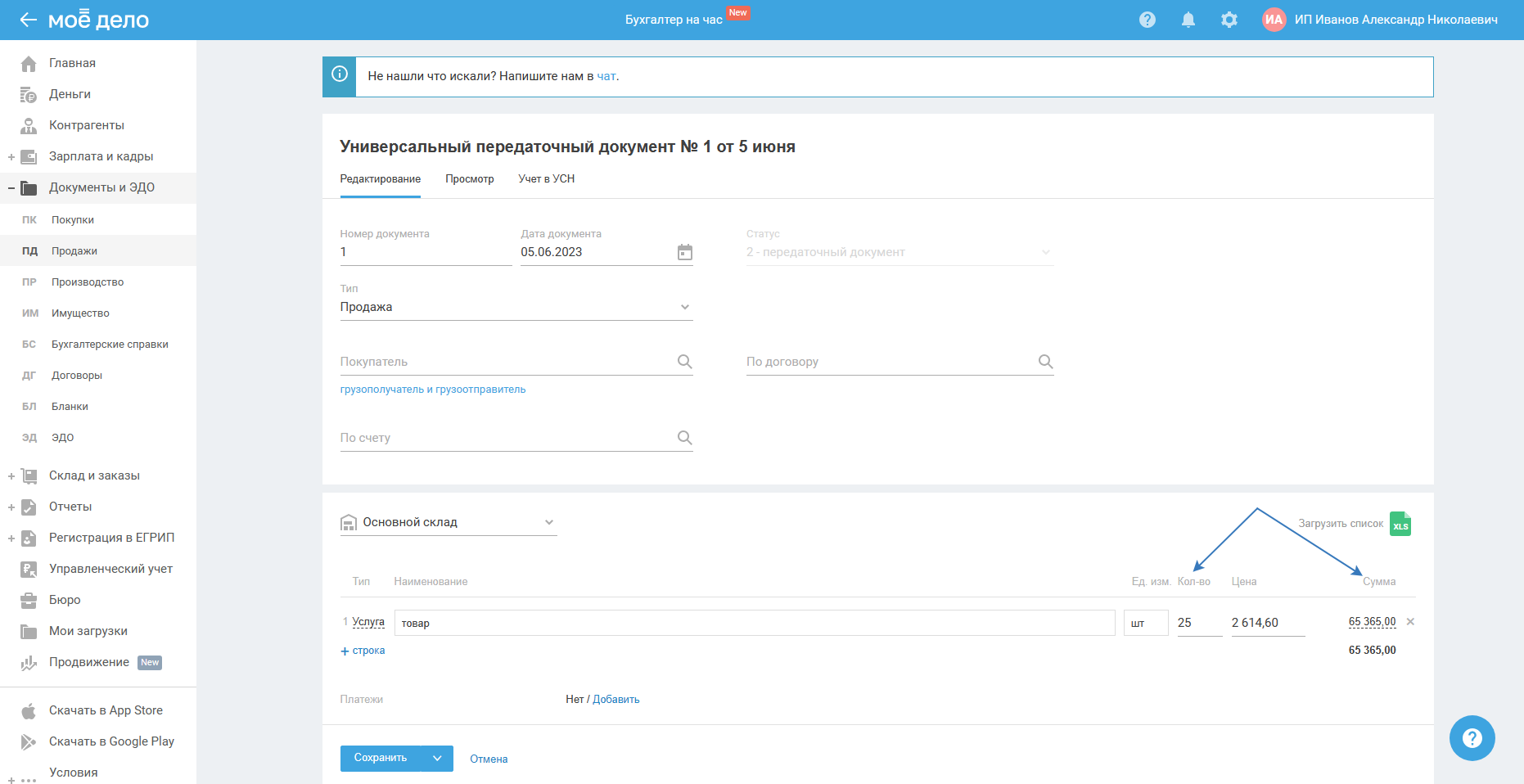The width and height of the screenshot is (1524, 784).
Task: Expand Зарплата и кадры with plus sign
Action: (11, 157)
